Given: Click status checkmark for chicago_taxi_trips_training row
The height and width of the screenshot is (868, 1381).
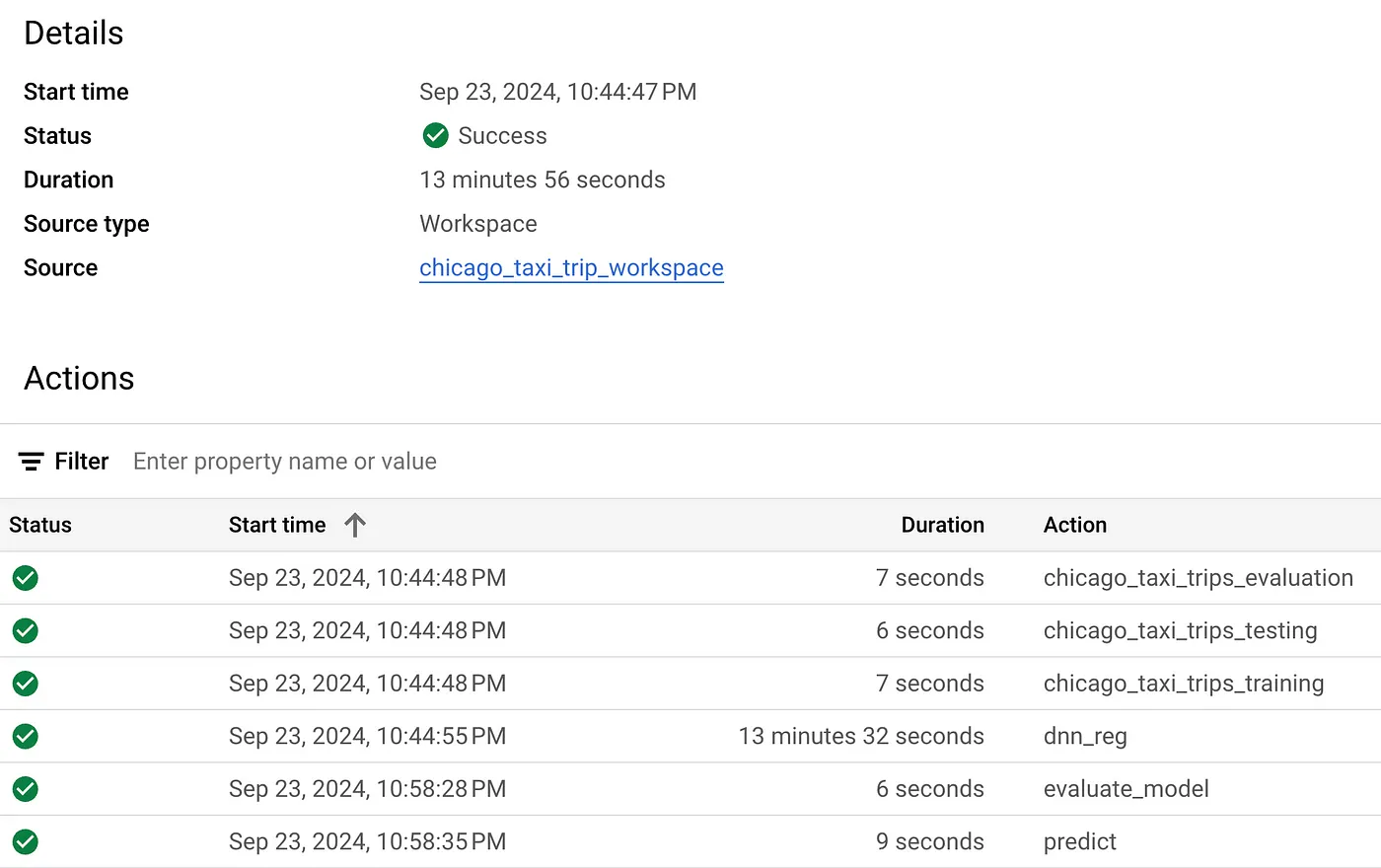Looking at the screenshot, I should [x=26, y=684].
